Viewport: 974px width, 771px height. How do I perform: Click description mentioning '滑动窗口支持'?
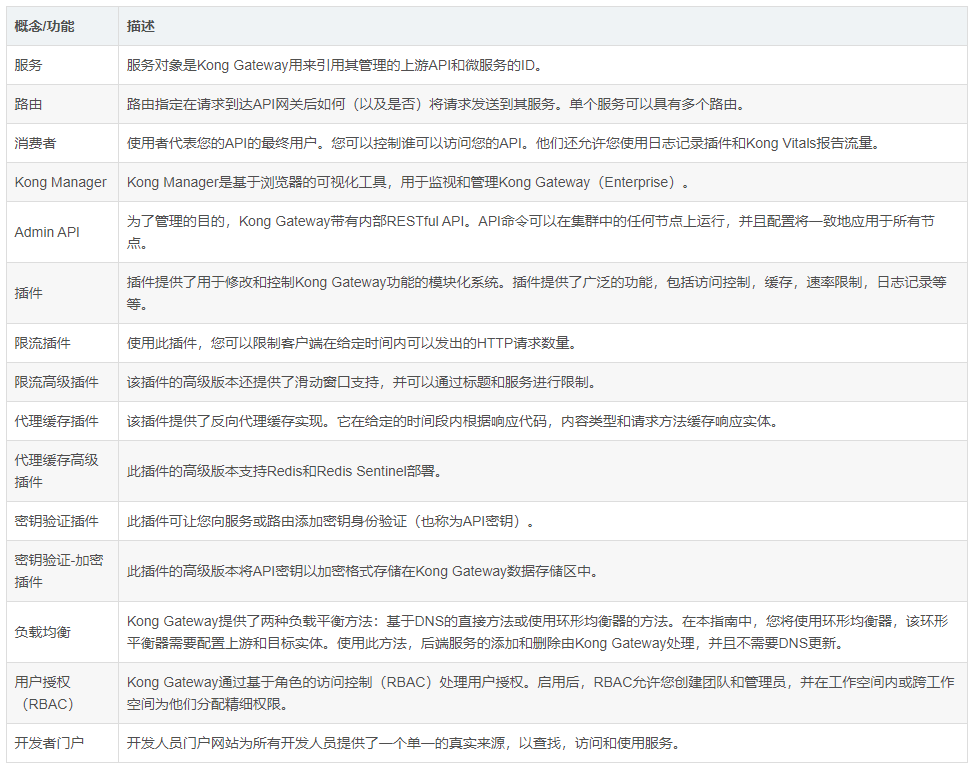tap(542, 382)
